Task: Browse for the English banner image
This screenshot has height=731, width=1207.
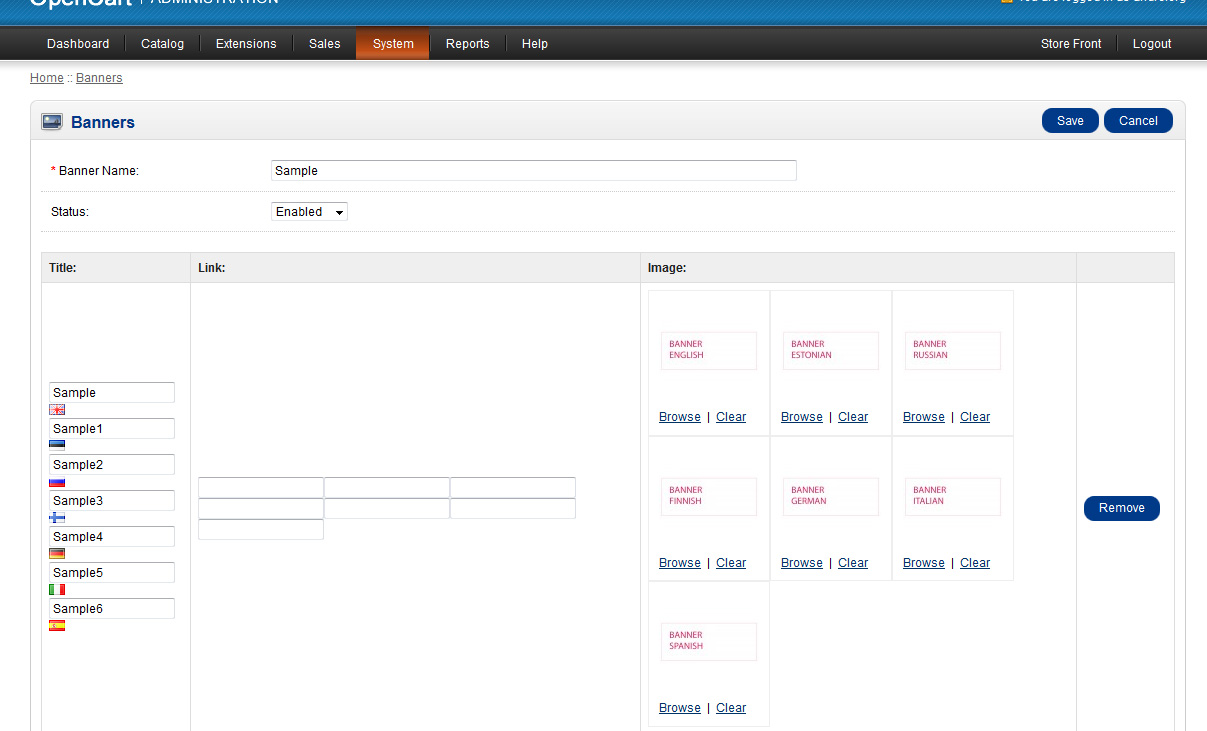Action: pyautogui.click(x=680, y=417)
